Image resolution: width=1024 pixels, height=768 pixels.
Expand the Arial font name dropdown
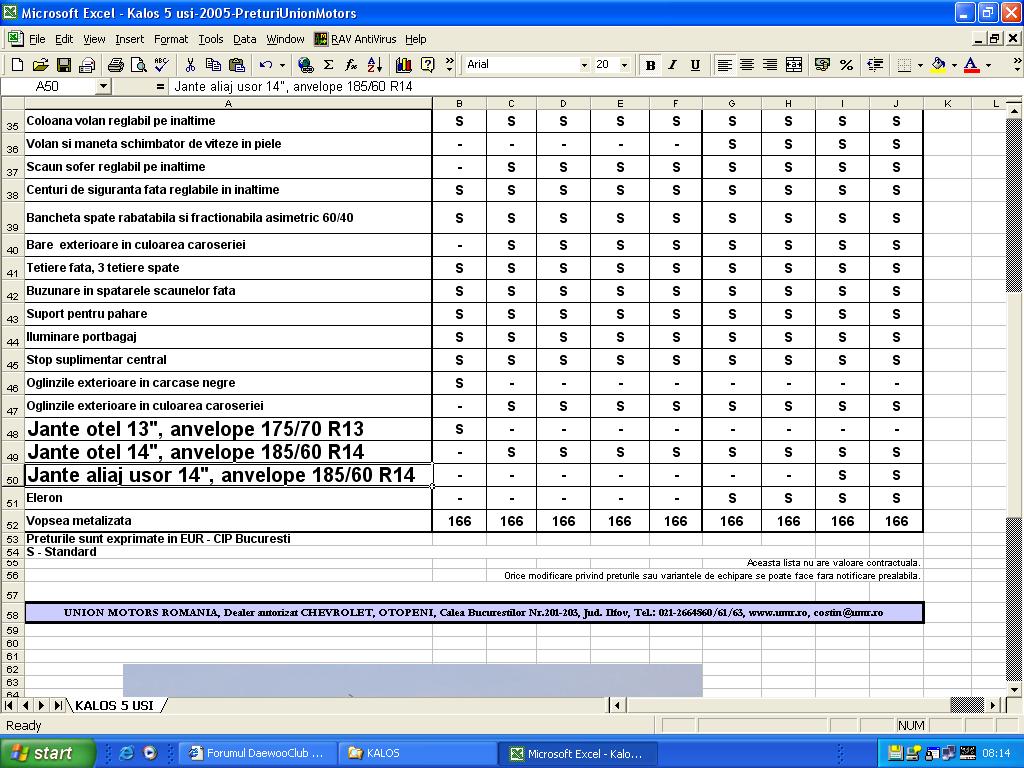(x=584, y=65)
